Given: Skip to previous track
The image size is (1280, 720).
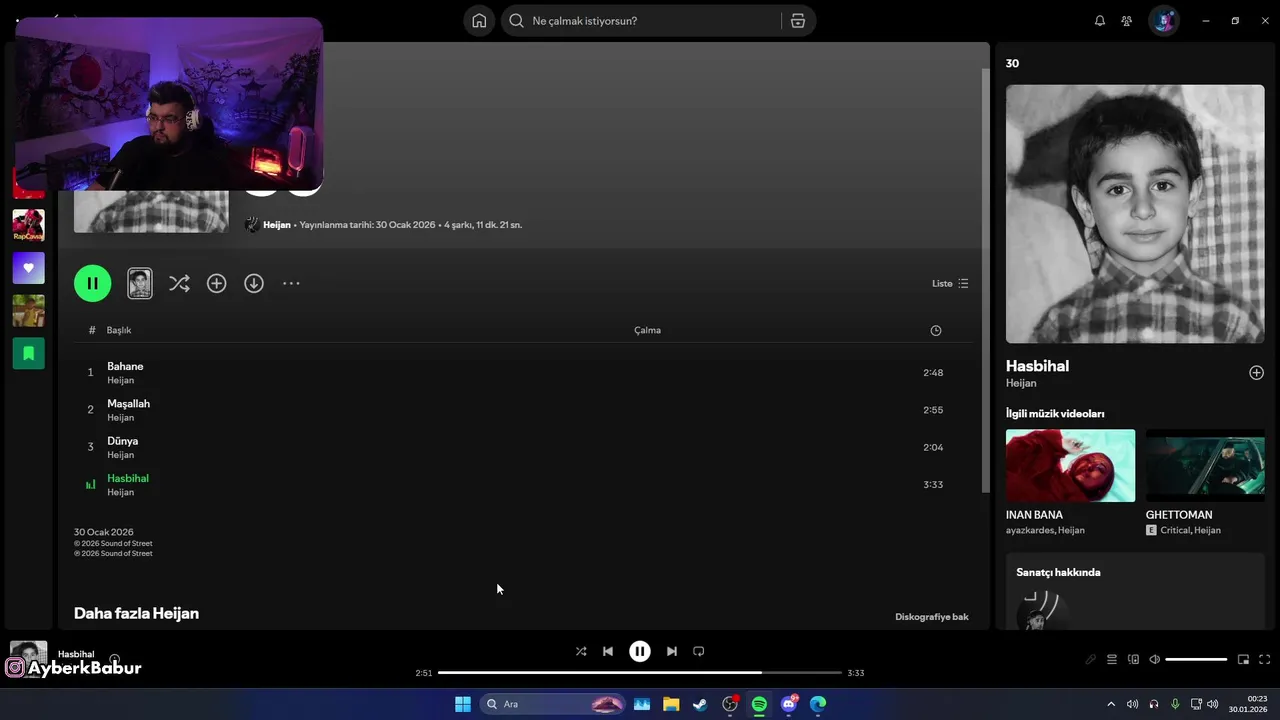Looking at the screenshot, I should (x=608, y=651).
